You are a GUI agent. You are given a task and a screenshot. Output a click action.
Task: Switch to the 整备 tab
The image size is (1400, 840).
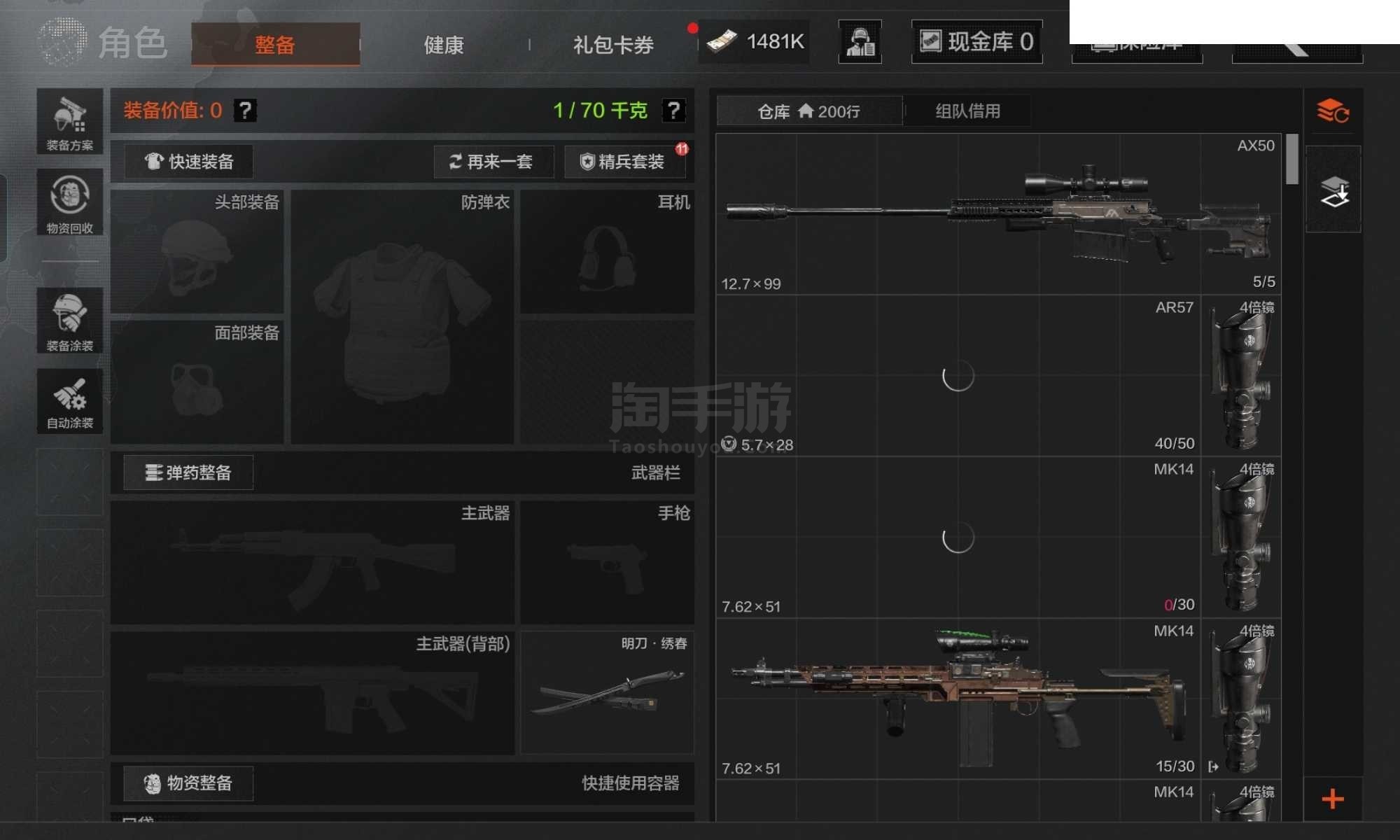(x=276, y=45)
